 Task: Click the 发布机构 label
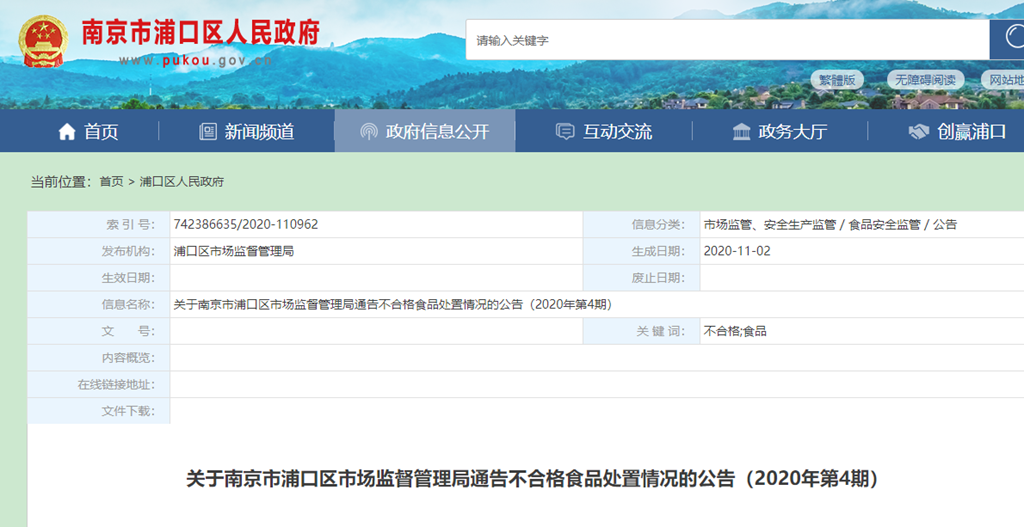(128, 251)
